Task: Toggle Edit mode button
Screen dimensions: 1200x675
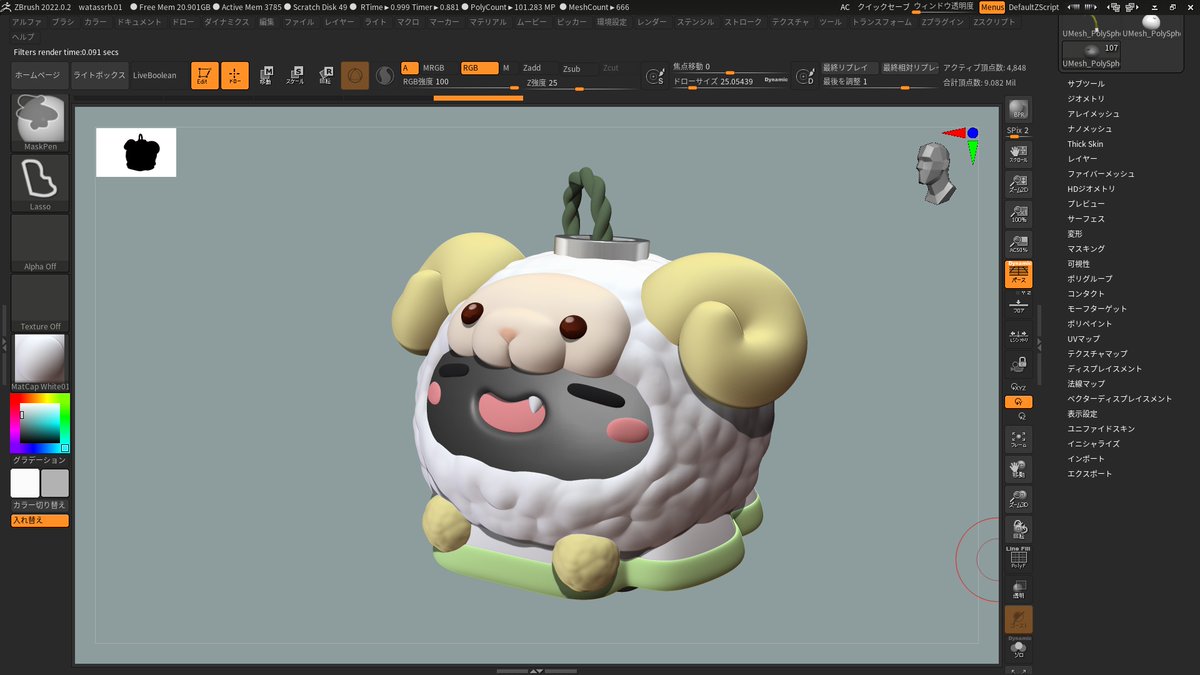Action: [x=205, y=75]
